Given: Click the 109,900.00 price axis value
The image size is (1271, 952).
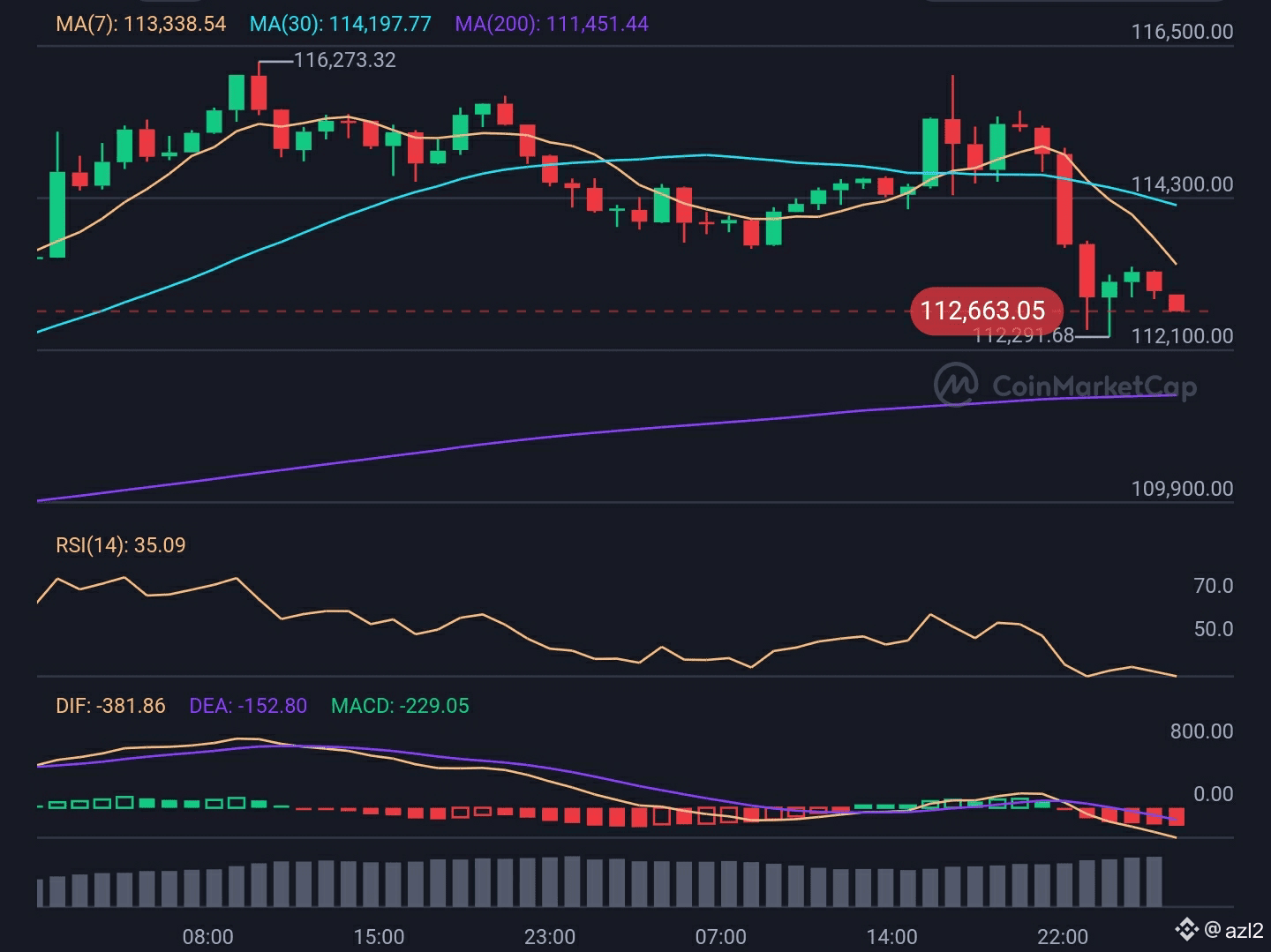Looking at the screenshot, I should tap(1183, 489).
